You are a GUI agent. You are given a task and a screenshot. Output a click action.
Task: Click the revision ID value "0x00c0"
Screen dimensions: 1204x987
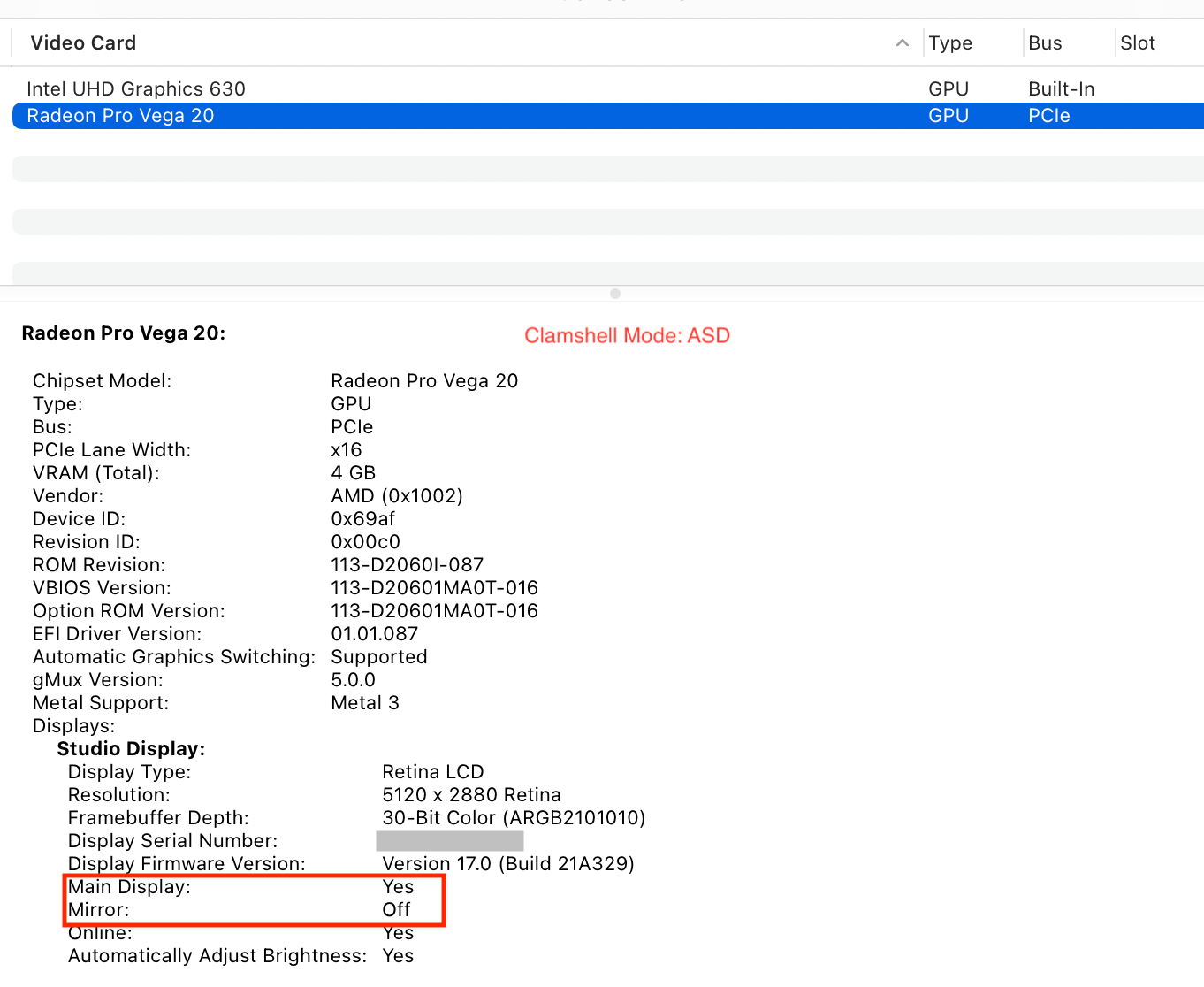point(366,542)
